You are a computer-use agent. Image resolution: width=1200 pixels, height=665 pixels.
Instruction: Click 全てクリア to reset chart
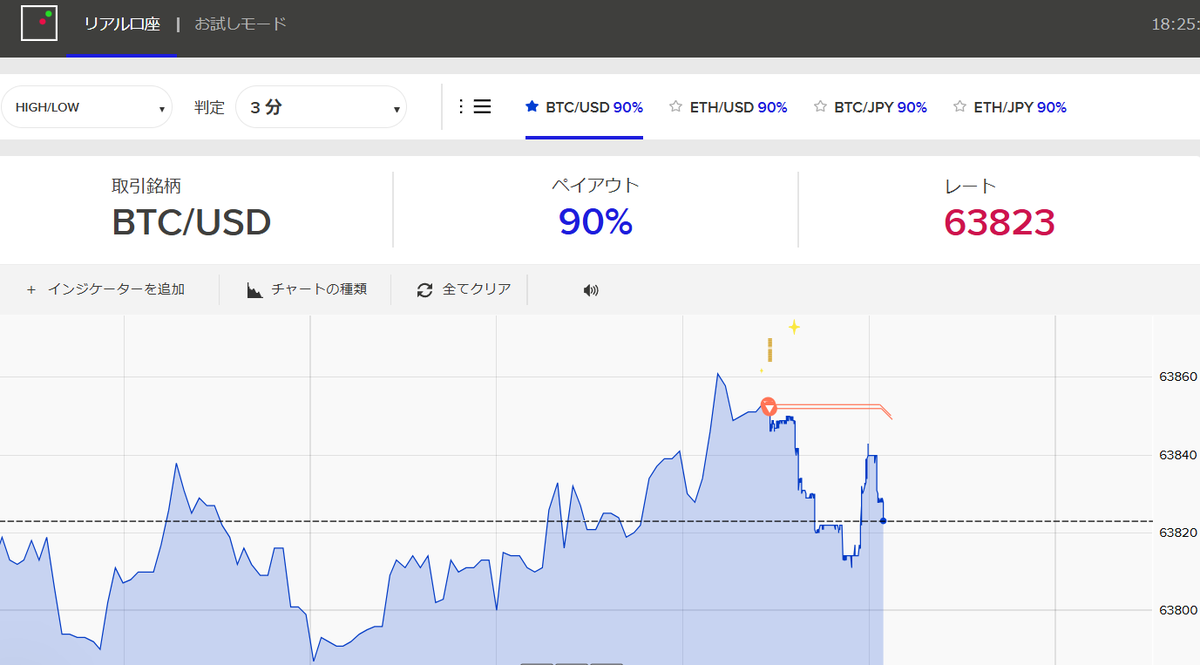click(x=463, y=289)
